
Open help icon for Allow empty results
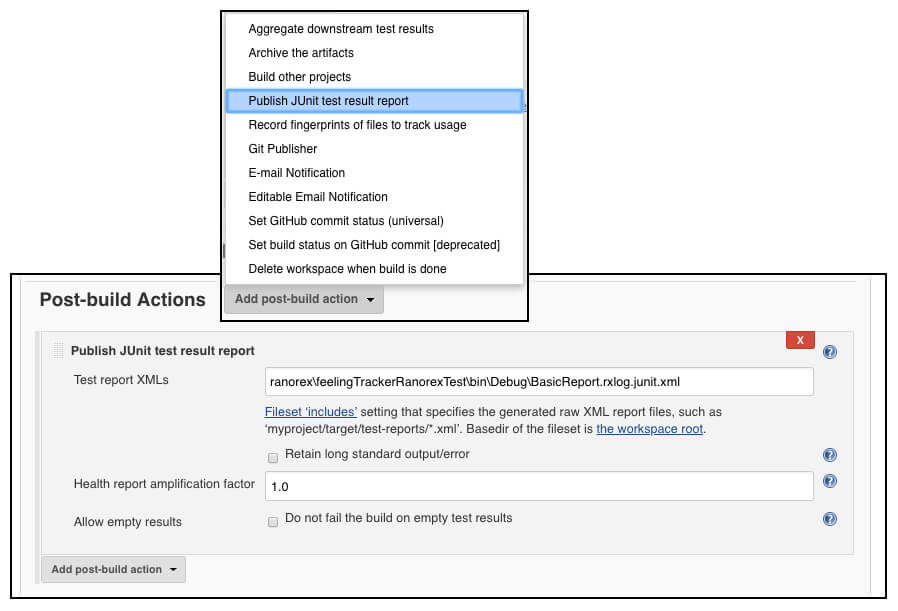click(x=829, y=519)
